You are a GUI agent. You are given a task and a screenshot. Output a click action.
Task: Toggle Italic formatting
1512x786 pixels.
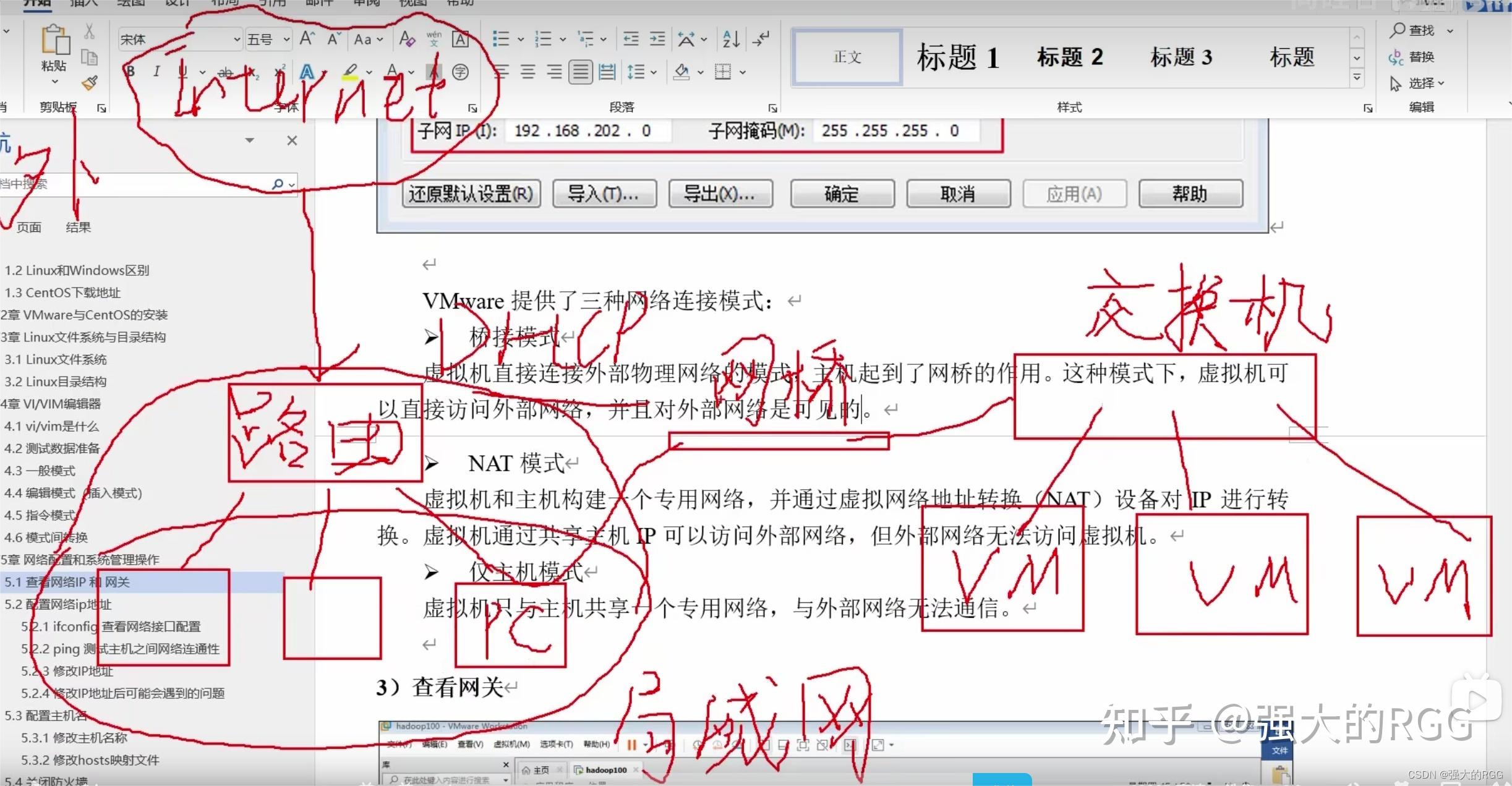[156, 72]
